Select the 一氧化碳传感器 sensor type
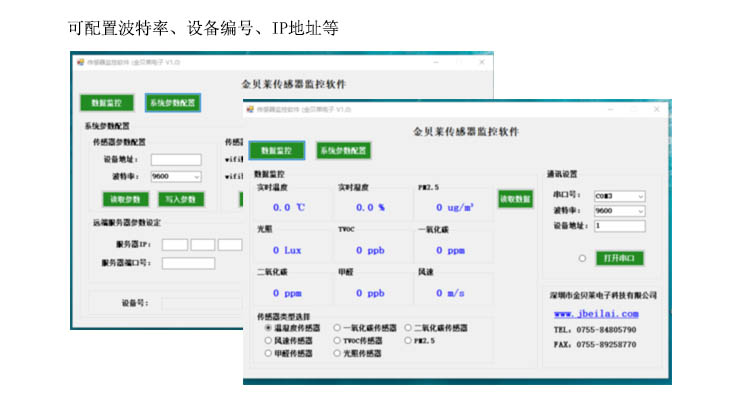The height and width of the screenshot is (414, 750). coord(335,328)
